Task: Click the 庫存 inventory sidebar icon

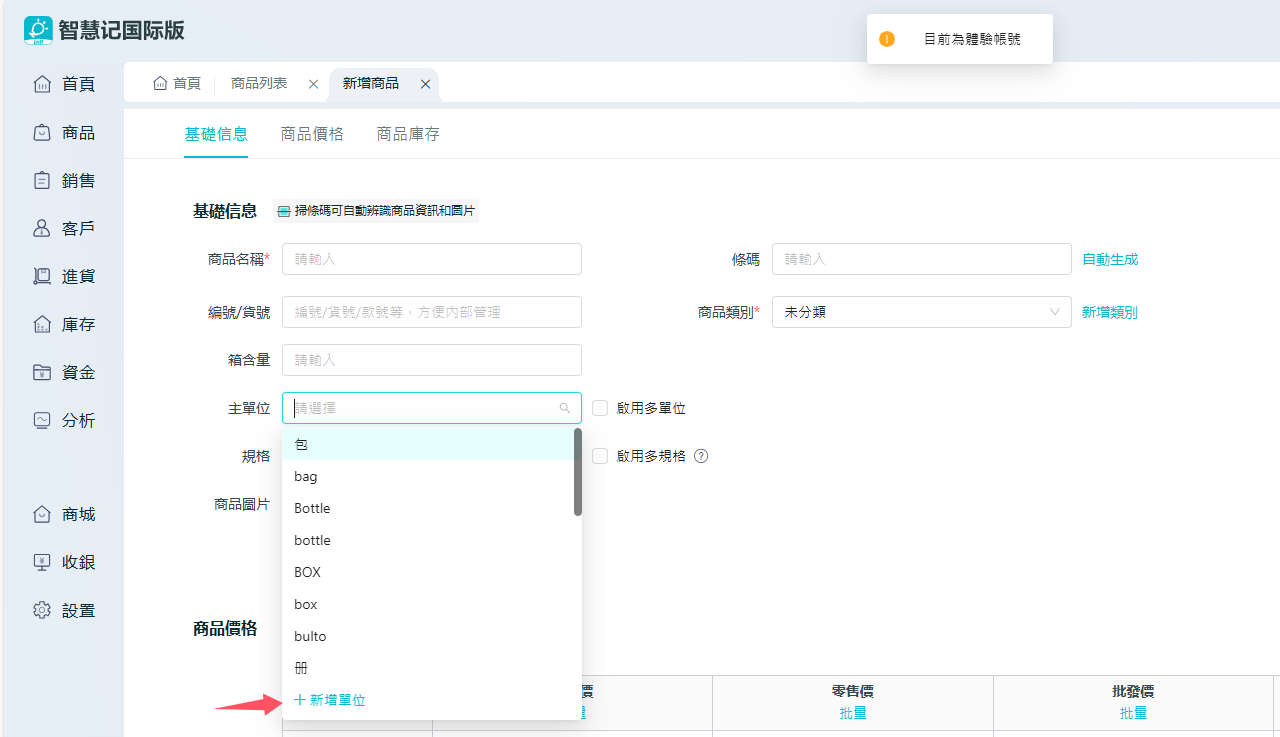Action: tap(42, 324)
